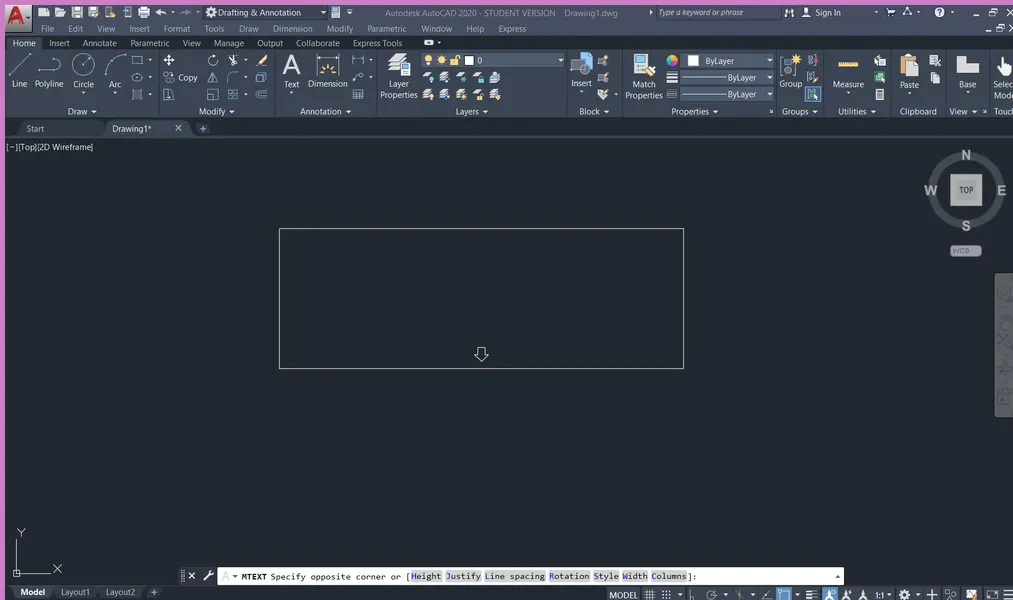Image resolution: width=1013 pixels, height=600 pixels.
Task: Select the Line tool
Action: (x=18, y=70)
